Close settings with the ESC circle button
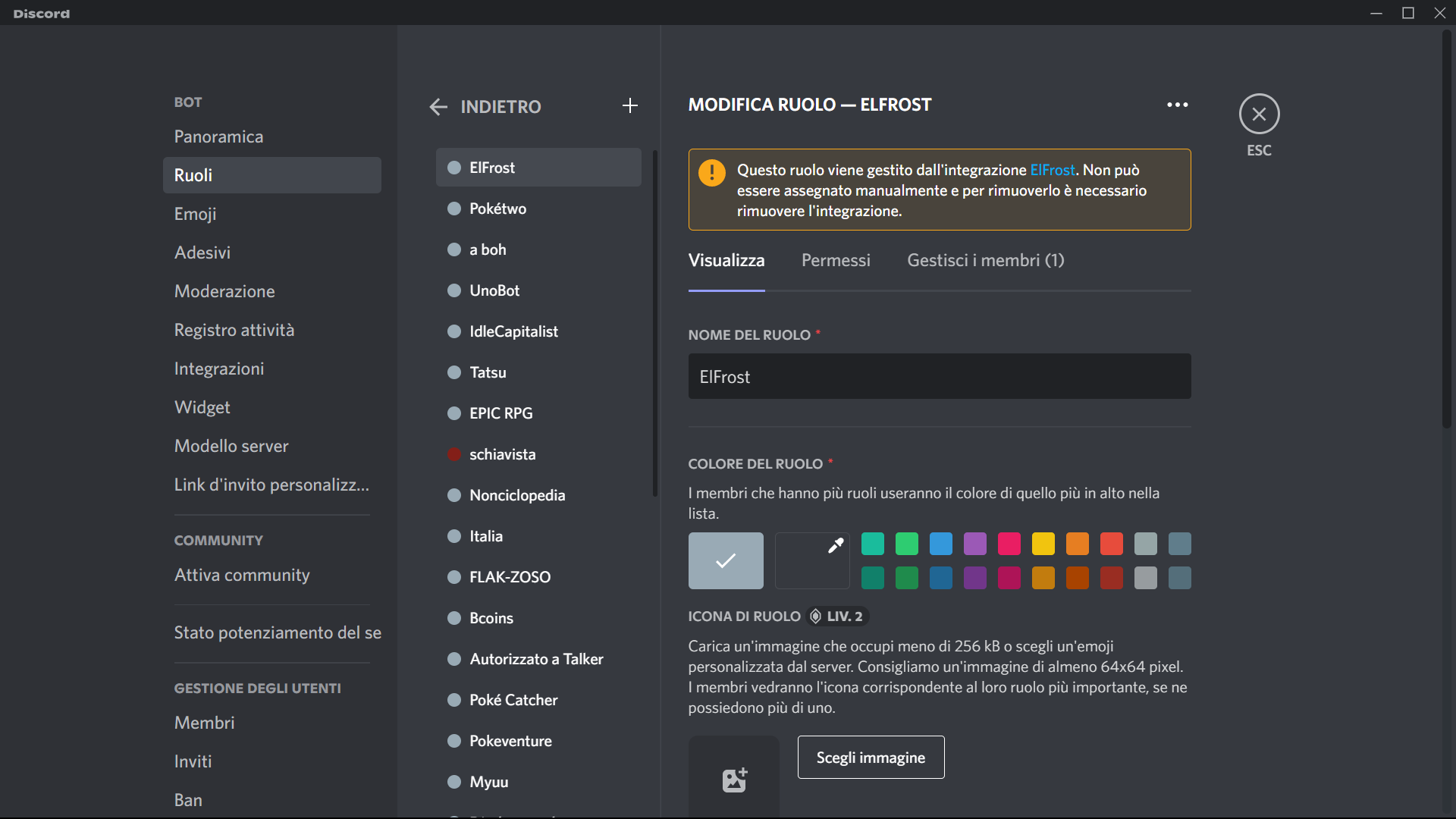The width and height of the screenshot is (1456, 819). [x=1259, y=115]
